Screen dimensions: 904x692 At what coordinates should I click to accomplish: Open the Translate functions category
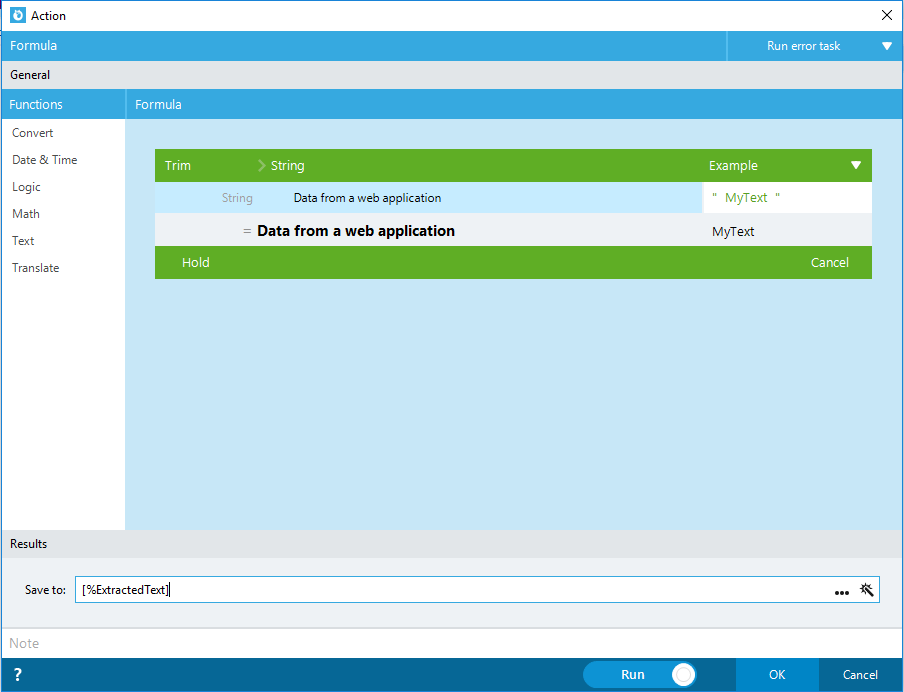pyautogui.click(x=36, y=268)
